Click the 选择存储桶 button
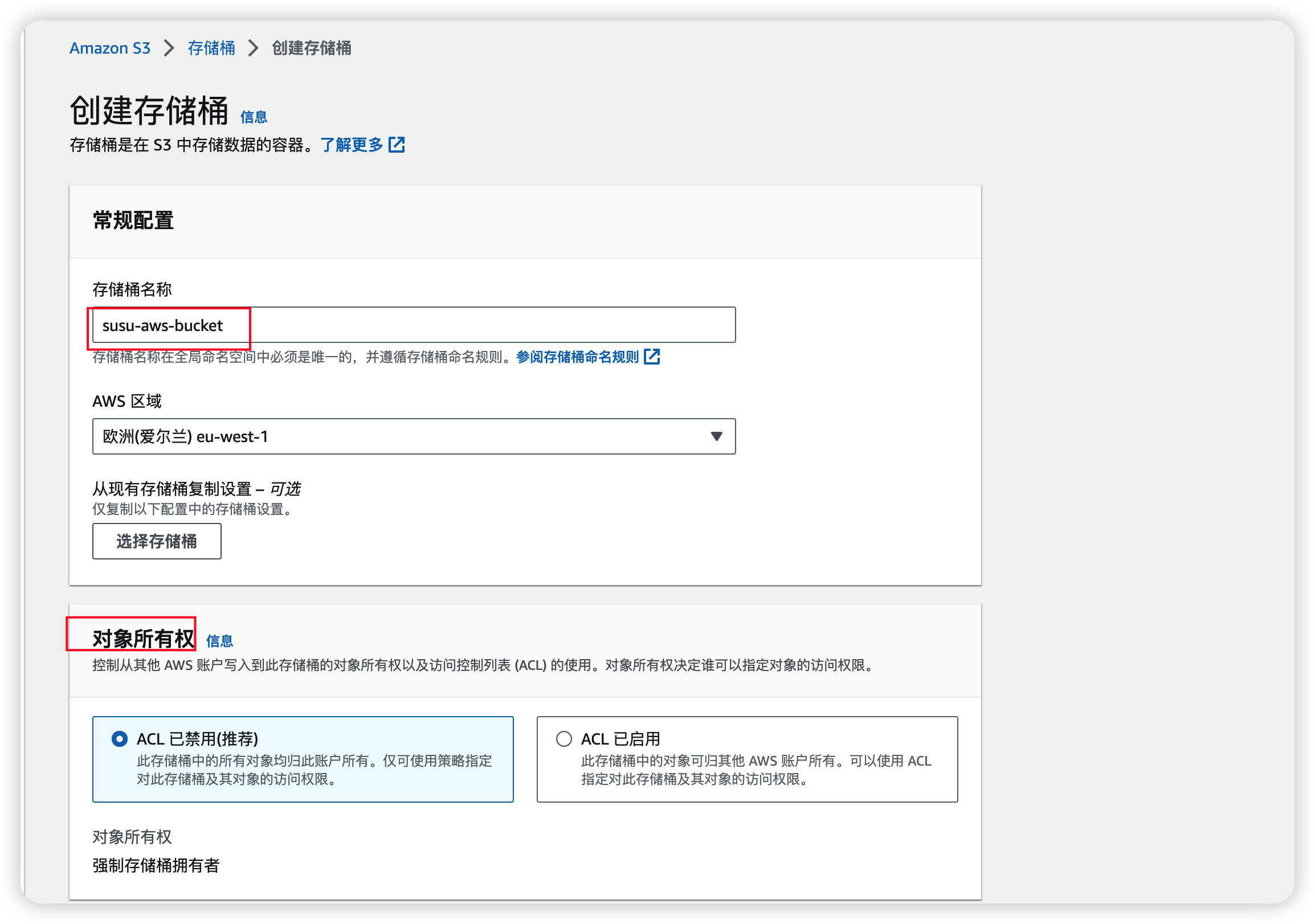1315x924 pixels. 157,542
